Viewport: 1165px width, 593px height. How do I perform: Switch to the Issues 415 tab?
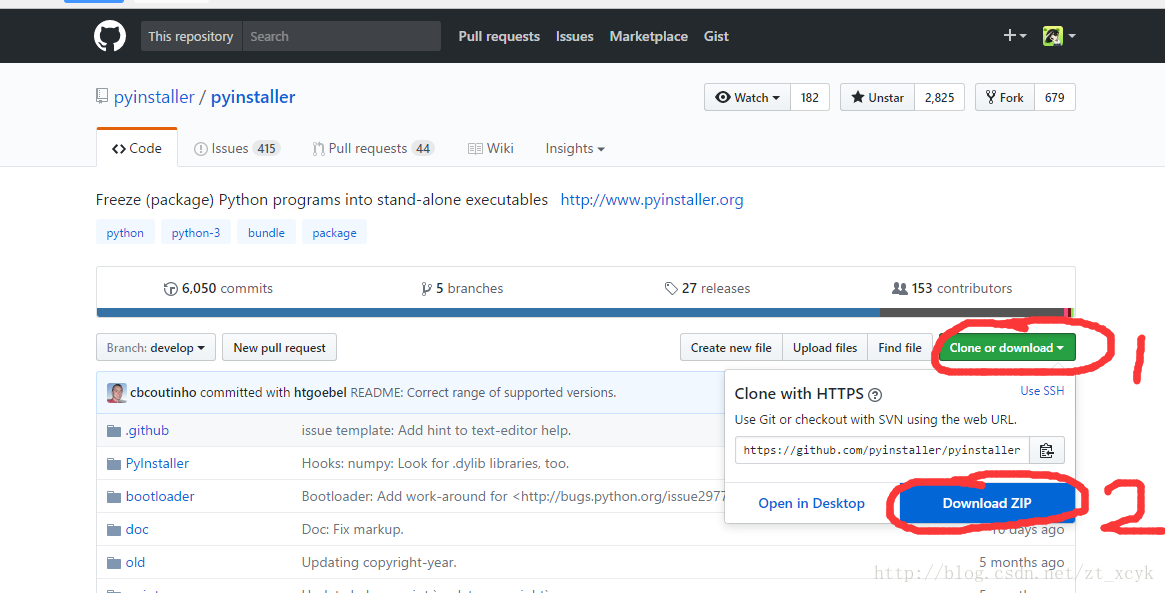pos(235,149)
